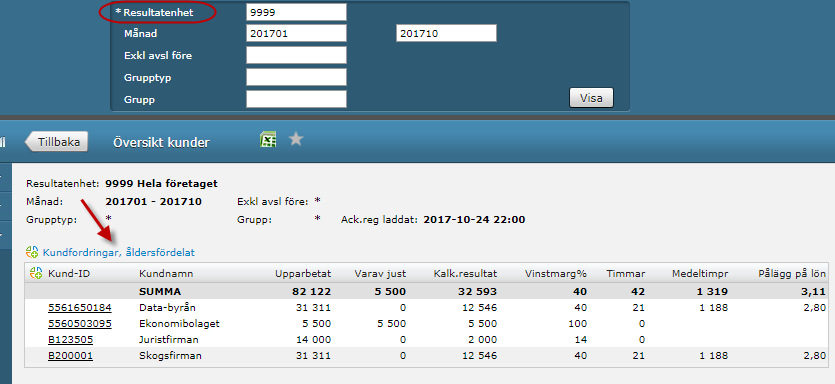Click SUMMA Medeltimpr value 1 319
The image size is (835, 384).
pyautogui.click(x=712, y=291)
